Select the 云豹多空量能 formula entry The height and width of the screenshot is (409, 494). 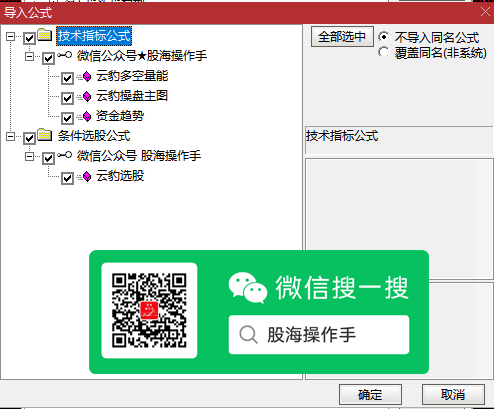132,76
